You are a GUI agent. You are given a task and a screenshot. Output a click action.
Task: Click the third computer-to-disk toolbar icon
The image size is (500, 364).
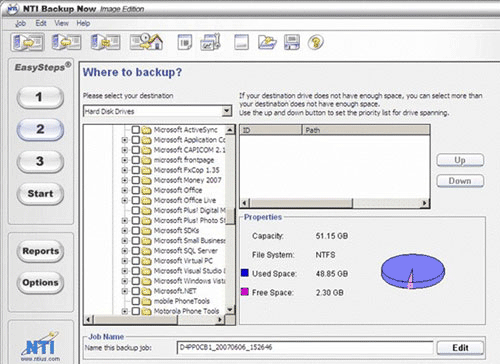point(106,42)
